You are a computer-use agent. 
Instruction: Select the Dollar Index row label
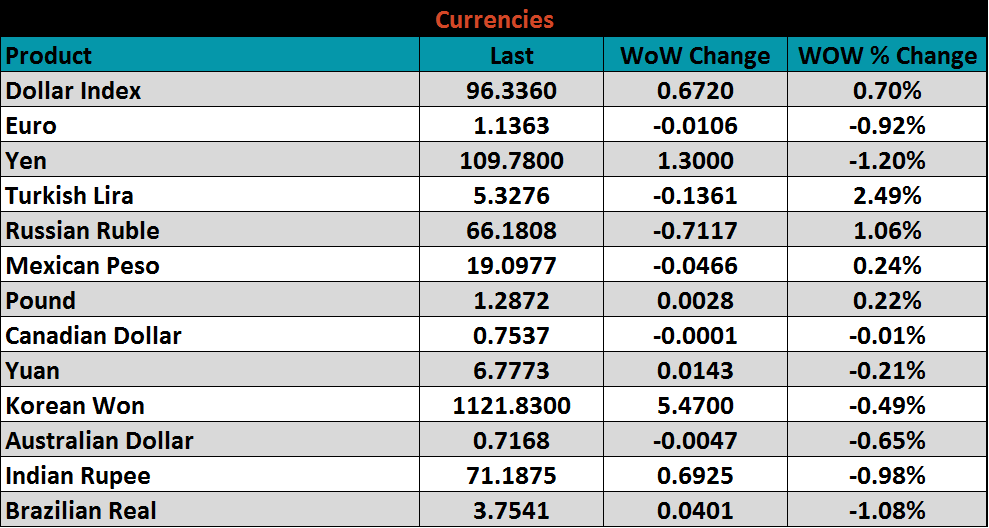point(74,91)
